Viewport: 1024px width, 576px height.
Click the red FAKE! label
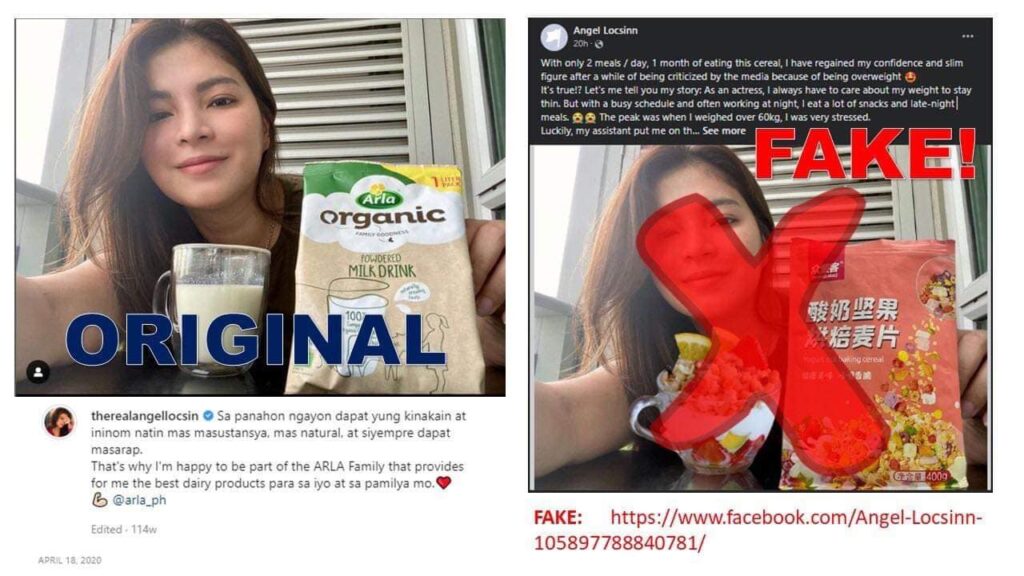pyautogui.click(x=865, y=154)
